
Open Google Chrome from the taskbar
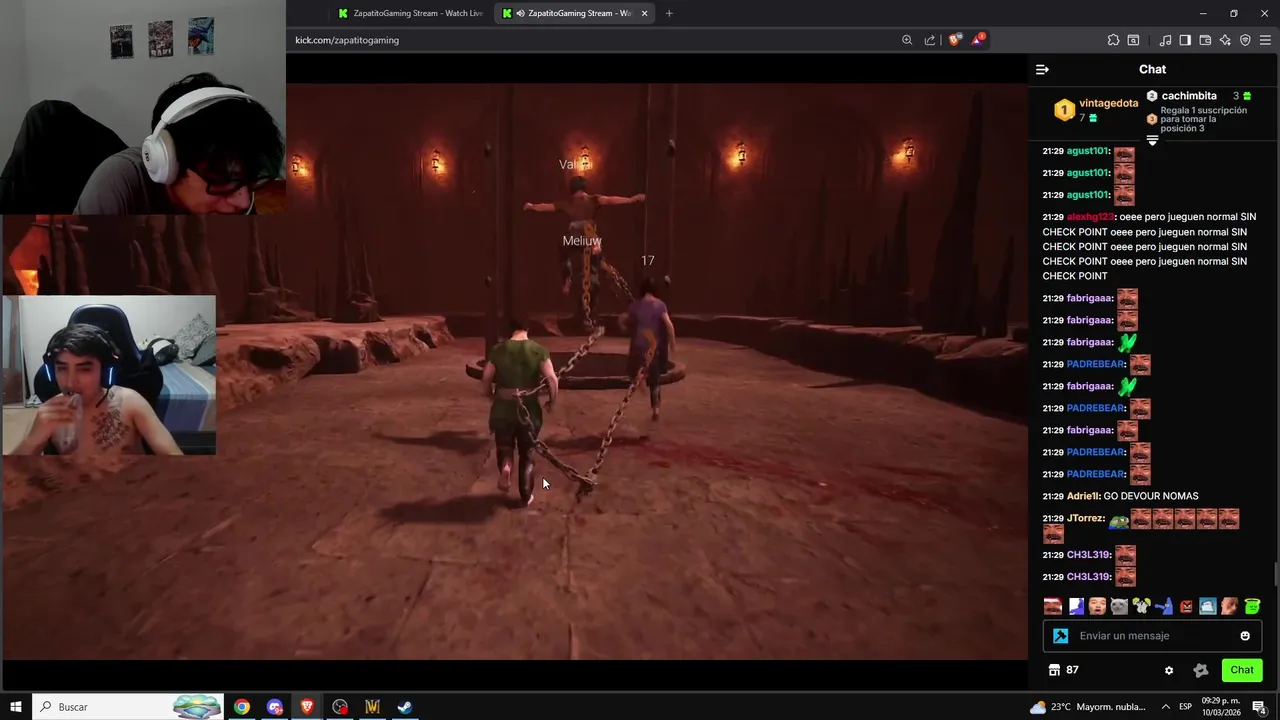tap(242, 707)
